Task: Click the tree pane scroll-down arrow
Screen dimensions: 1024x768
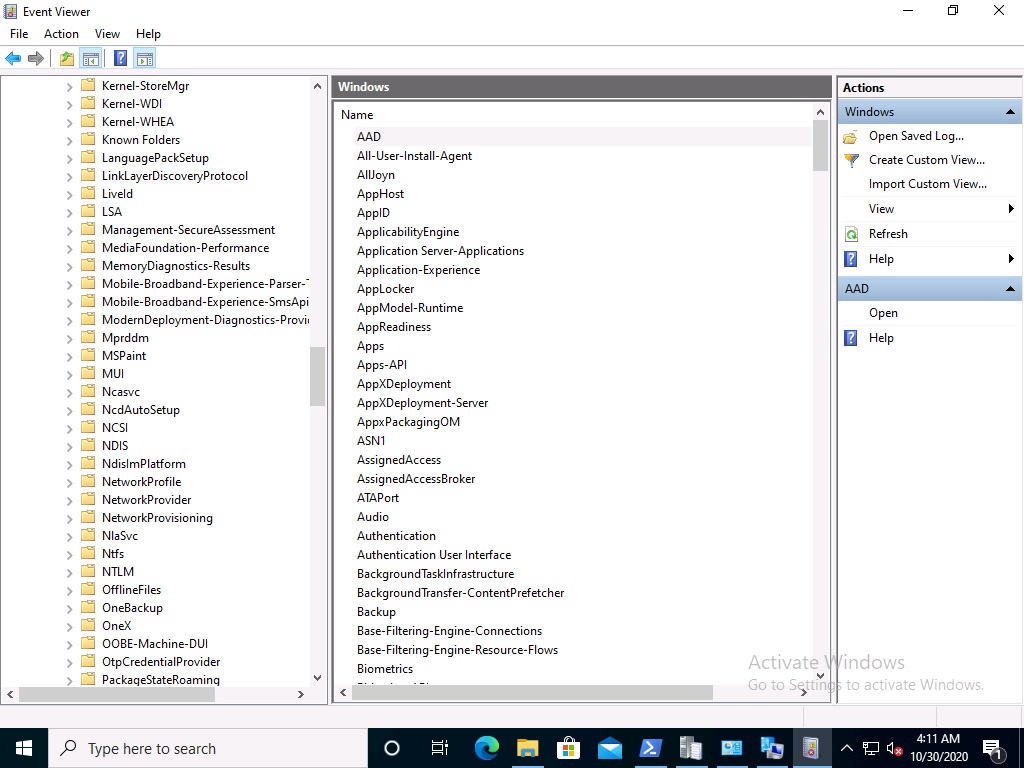Action: pos(317,678)
